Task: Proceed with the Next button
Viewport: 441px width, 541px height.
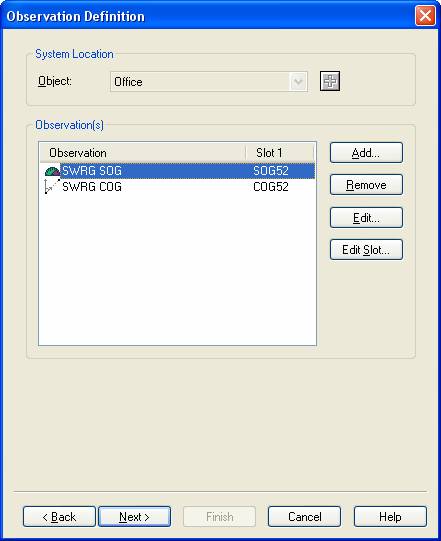Action: [x=134, y=517]
